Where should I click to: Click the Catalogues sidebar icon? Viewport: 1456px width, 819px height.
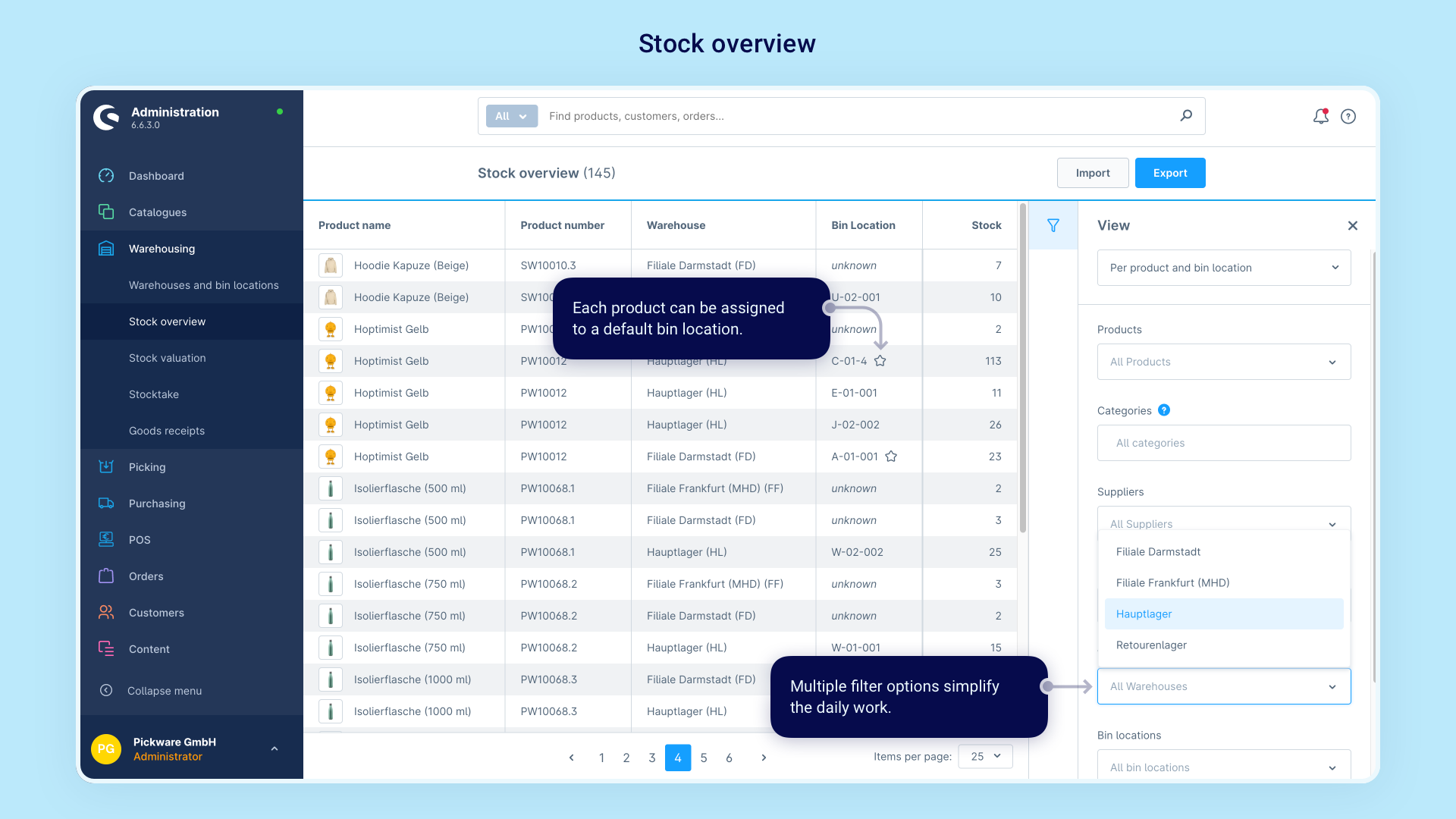click(x=106, y=212)
